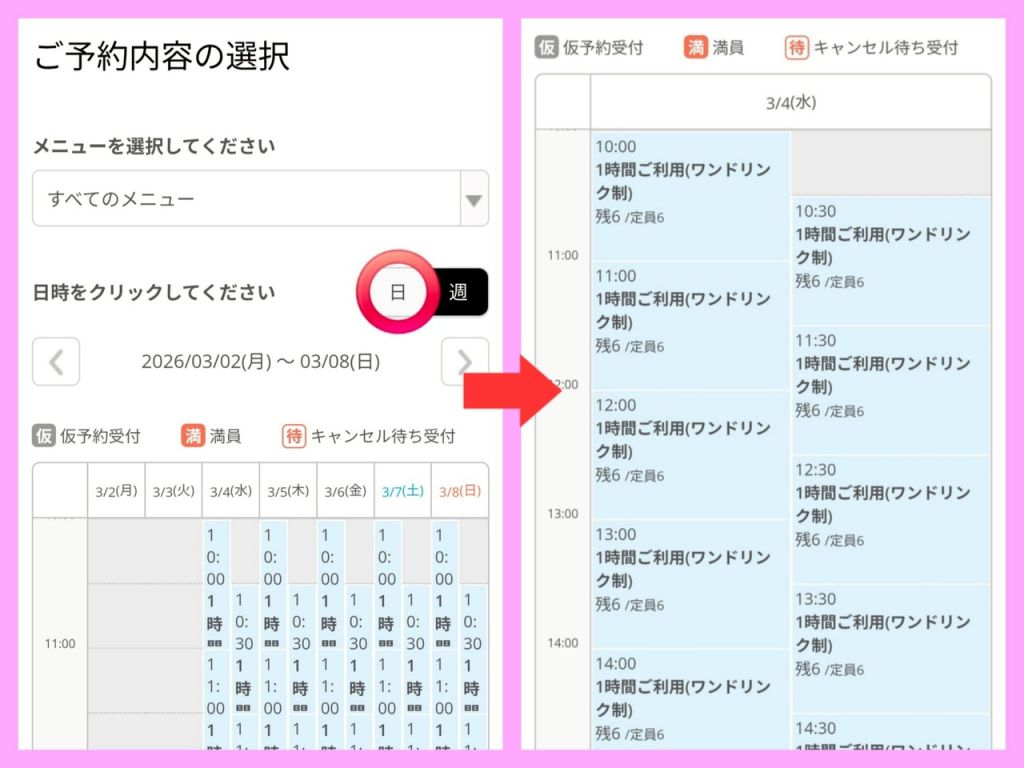Switch to week view with 週 toggle
This screenshot has height=768, width=1024.
tap(458, 292)
